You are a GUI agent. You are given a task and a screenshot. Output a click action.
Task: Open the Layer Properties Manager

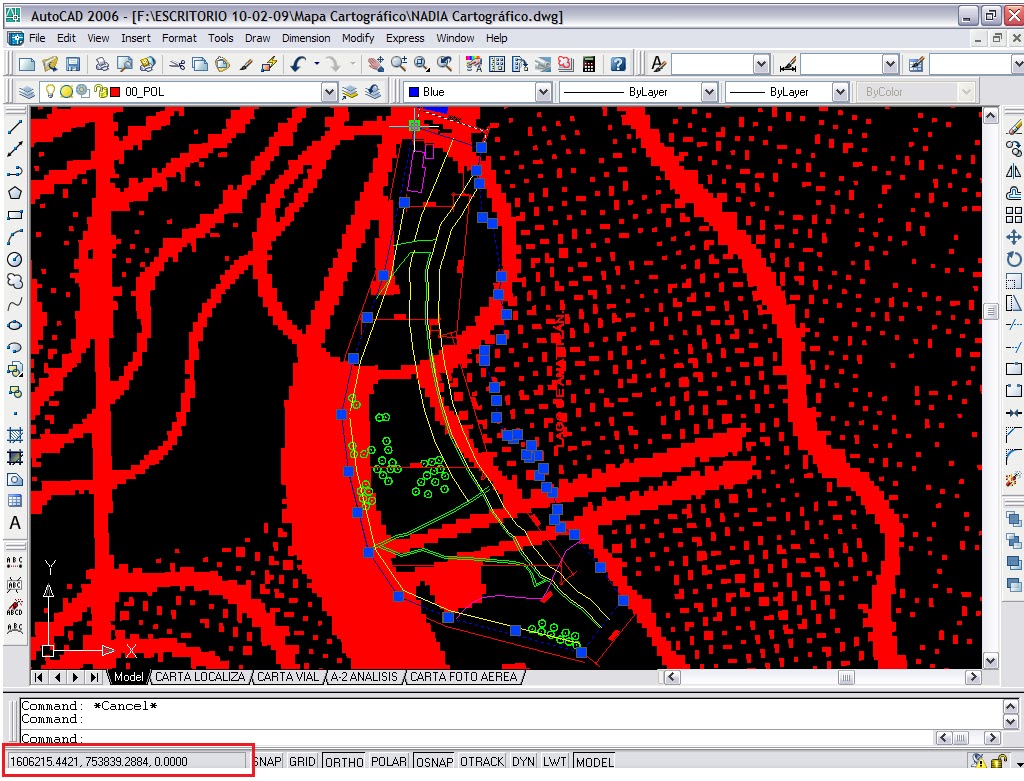pyautogui.click(x=27, y=92)
